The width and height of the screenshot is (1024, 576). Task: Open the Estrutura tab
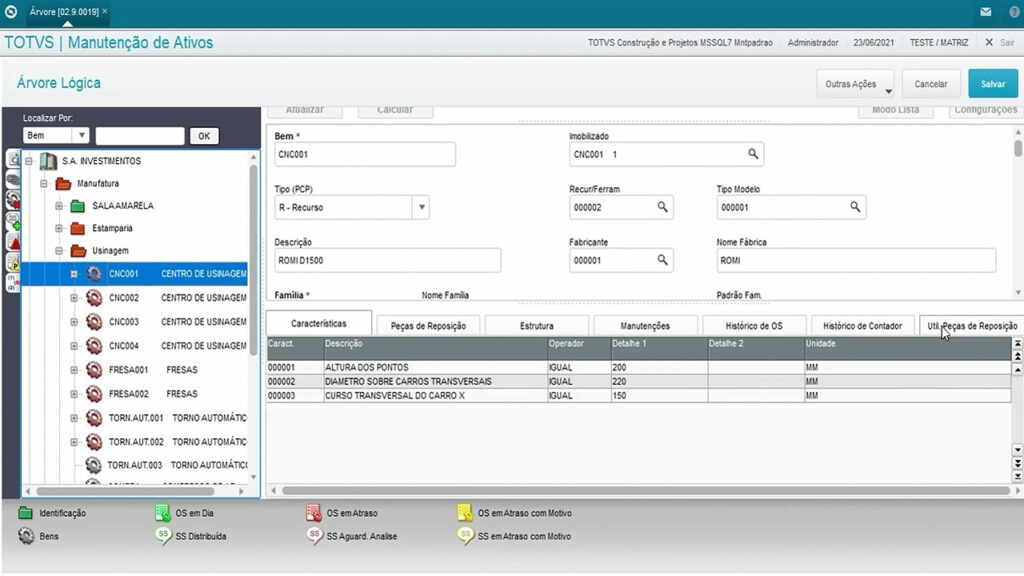pyautogui.click(x=537, y=326)
